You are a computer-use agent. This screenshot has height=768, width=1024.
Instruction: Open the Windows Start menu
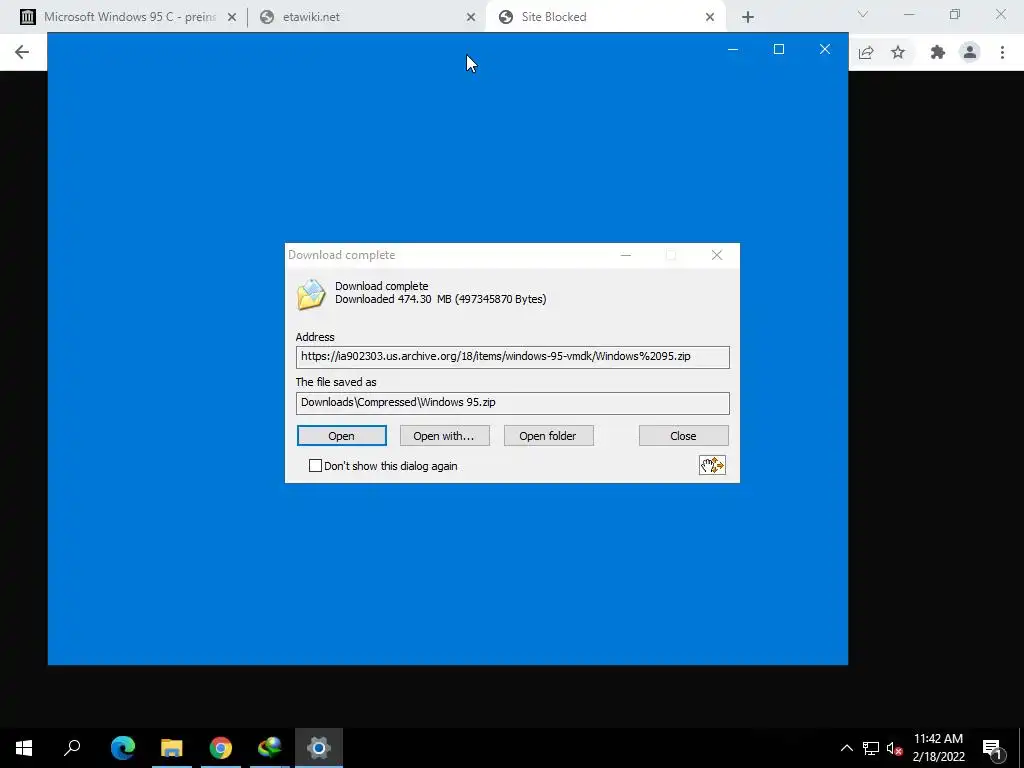24,748
